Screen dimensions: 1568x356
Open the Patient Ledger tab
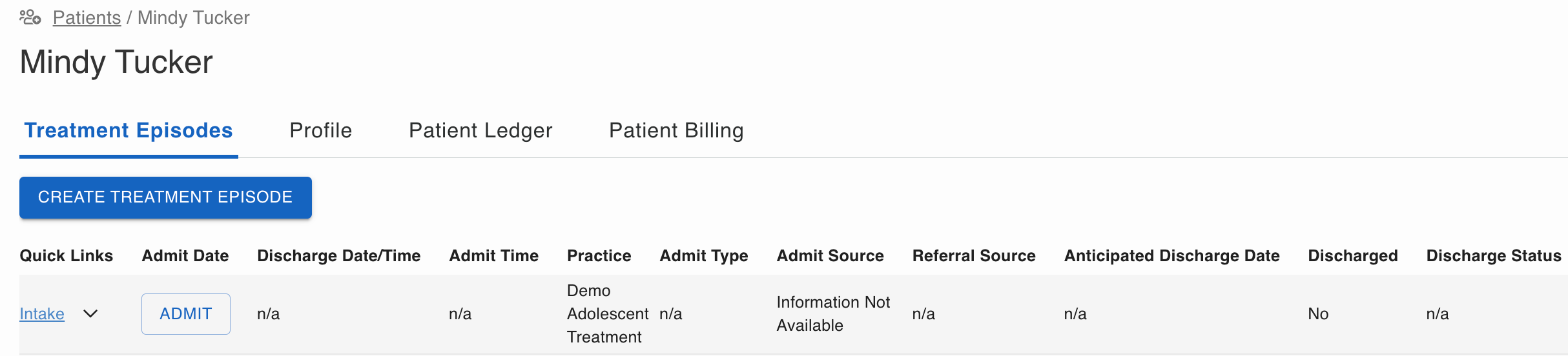point(480,130)
